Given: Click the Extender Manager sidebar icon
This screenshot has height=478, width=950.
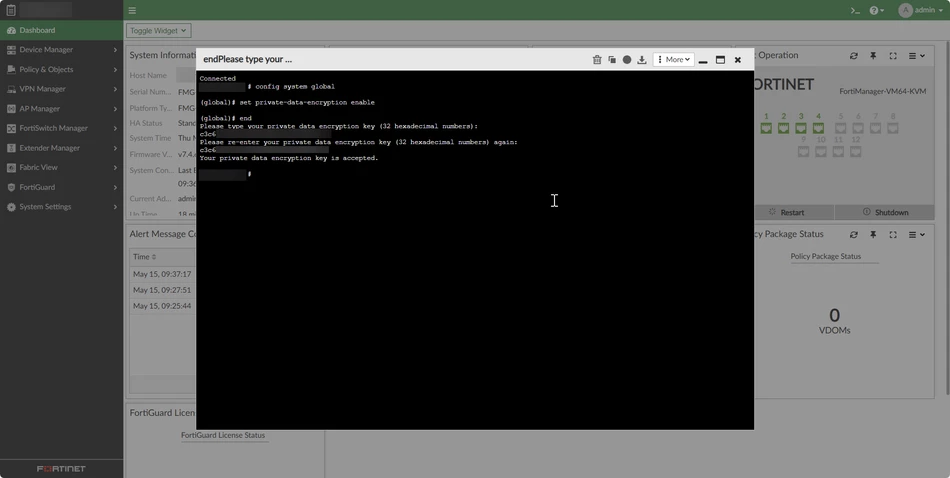Looking at the screenshot, I should [x=11, y=148].
